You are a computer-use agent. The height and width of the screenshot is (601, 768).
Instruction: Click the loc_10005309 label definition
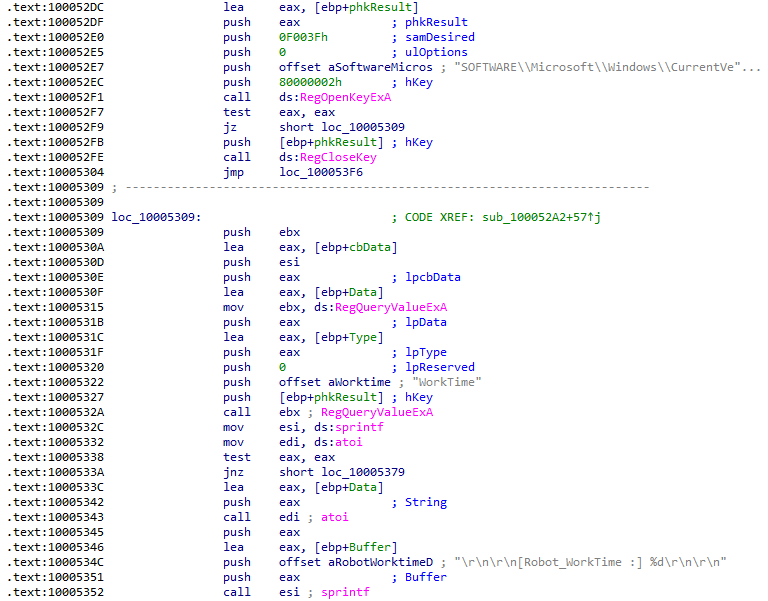tap(156, 217)
